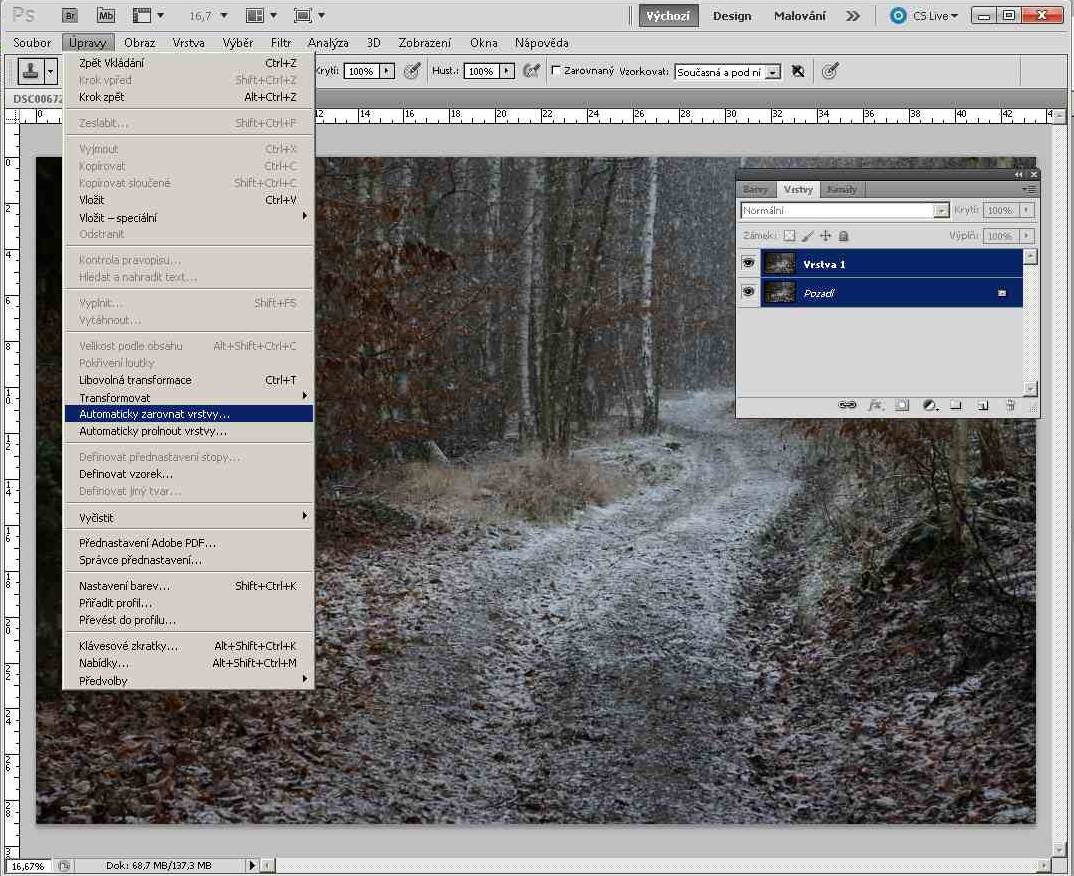Viewport: 1074px width, 876px height.
Task: Open the CS Live dropdown
Action: point(925,16)
